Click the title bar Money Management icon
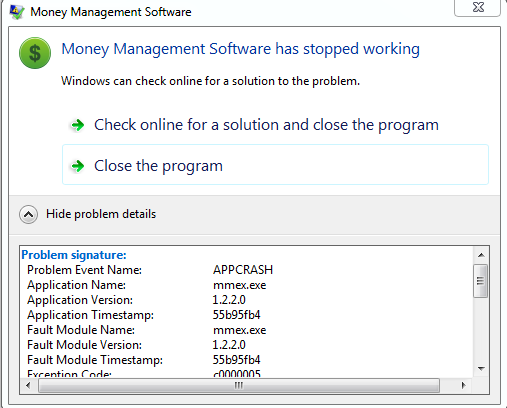This screenshot has height=408, width=507. (17, 12)
